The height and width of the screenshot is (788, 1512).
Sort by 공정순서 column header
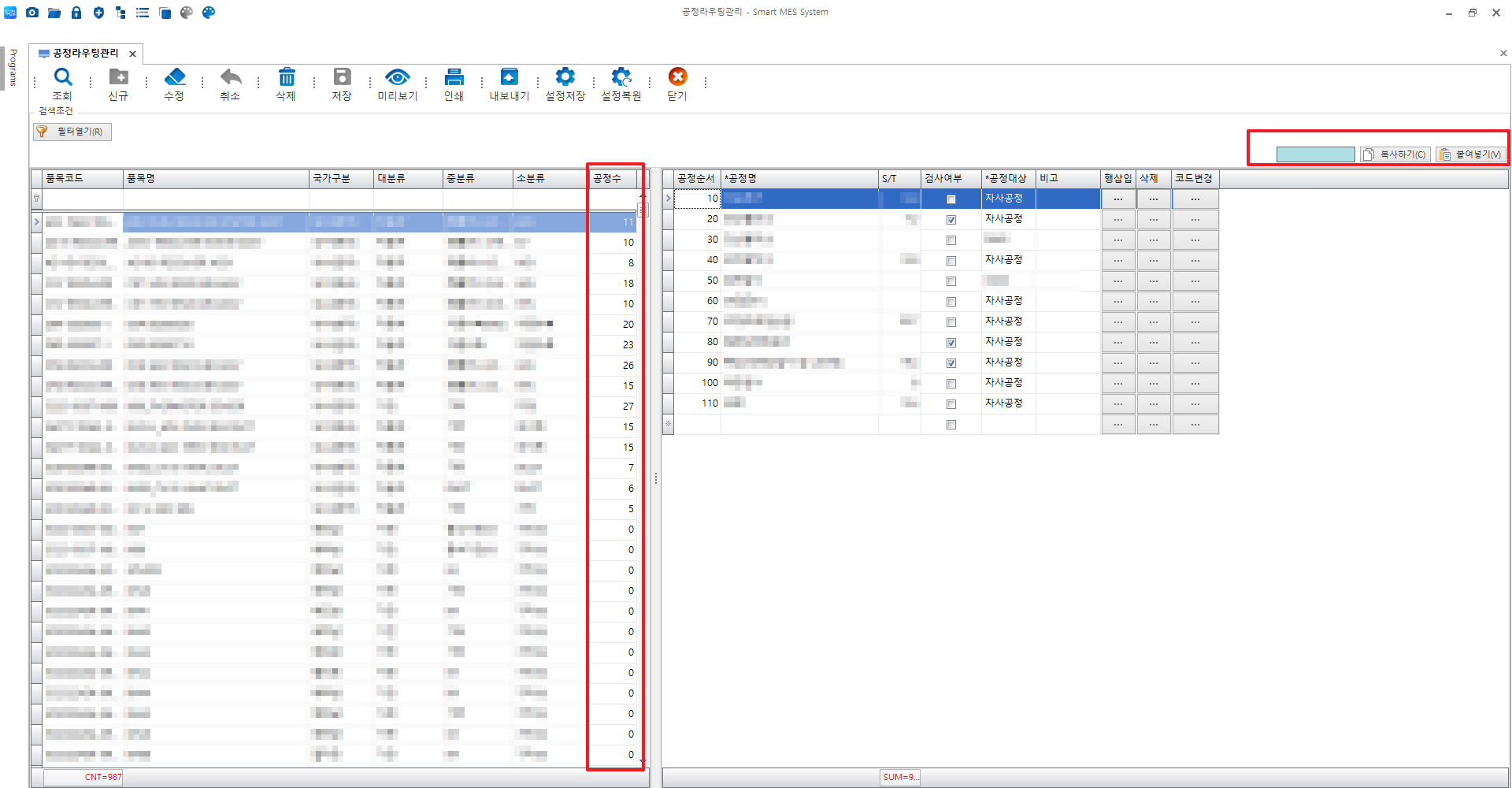pyautogui.click(x=697, y=178)
